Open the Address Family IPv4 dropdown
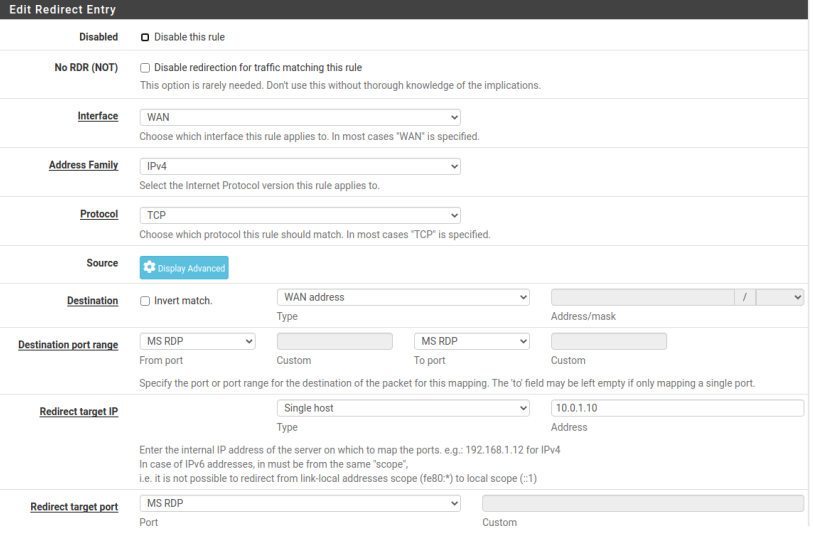This screenshot has width=813, height=536. coord(300,166)
